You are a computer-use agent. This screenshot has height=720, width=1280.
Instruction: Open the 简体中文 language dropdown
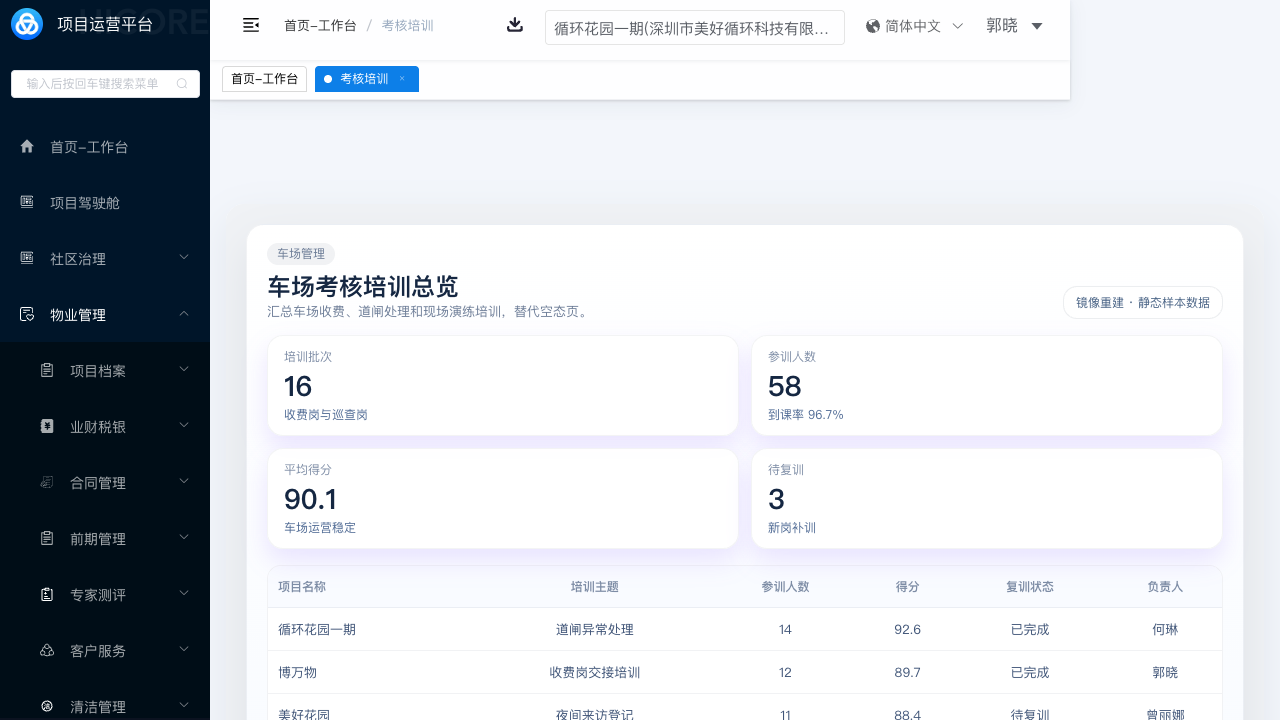click(x=914, y=26)
